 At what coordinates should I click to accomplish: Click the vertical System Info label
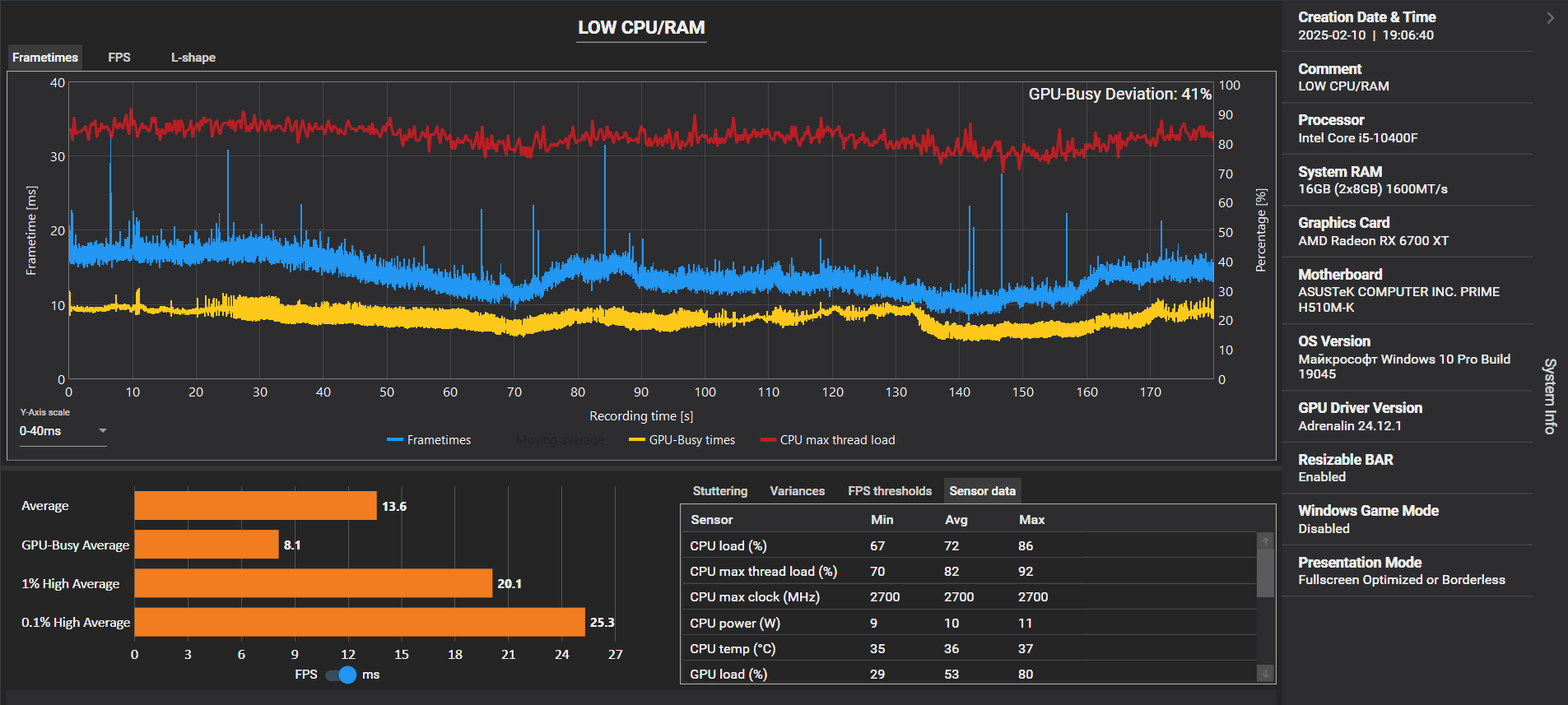click(x=1550, y=396)
